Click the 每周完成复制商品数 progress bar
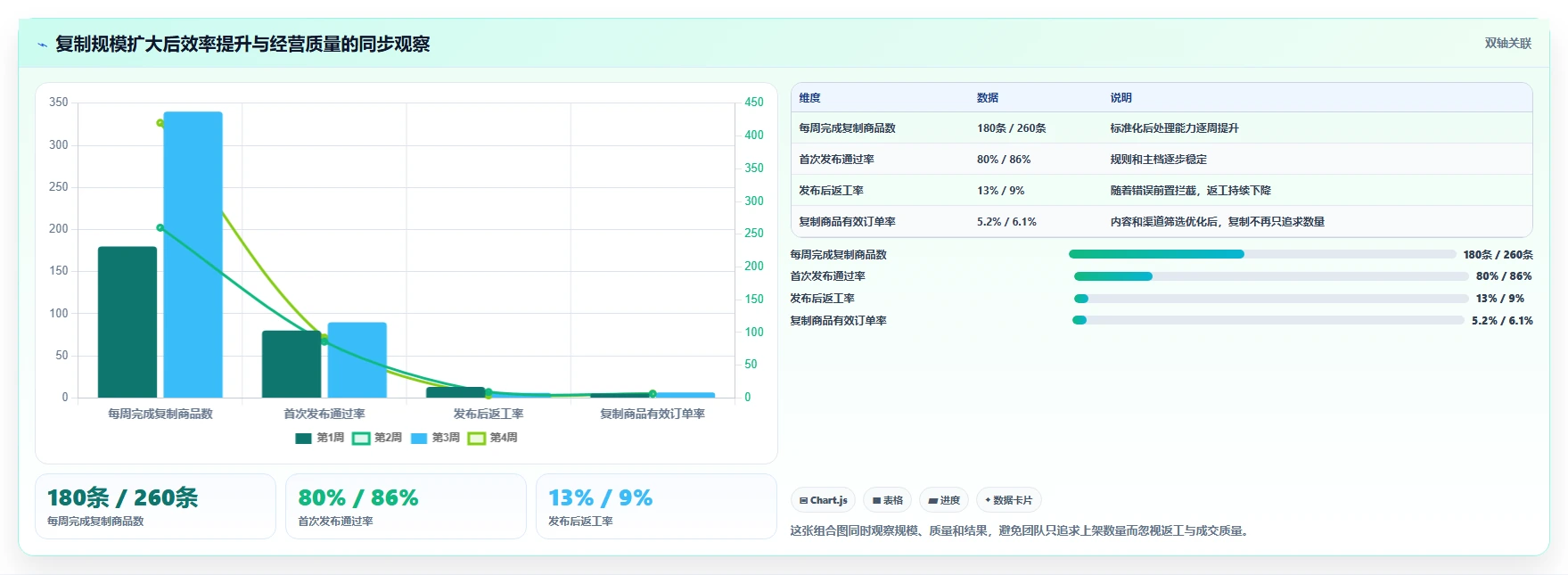Image resolution: width=1568 pixels, height=575 pixels. click(x=1262, y=254)
